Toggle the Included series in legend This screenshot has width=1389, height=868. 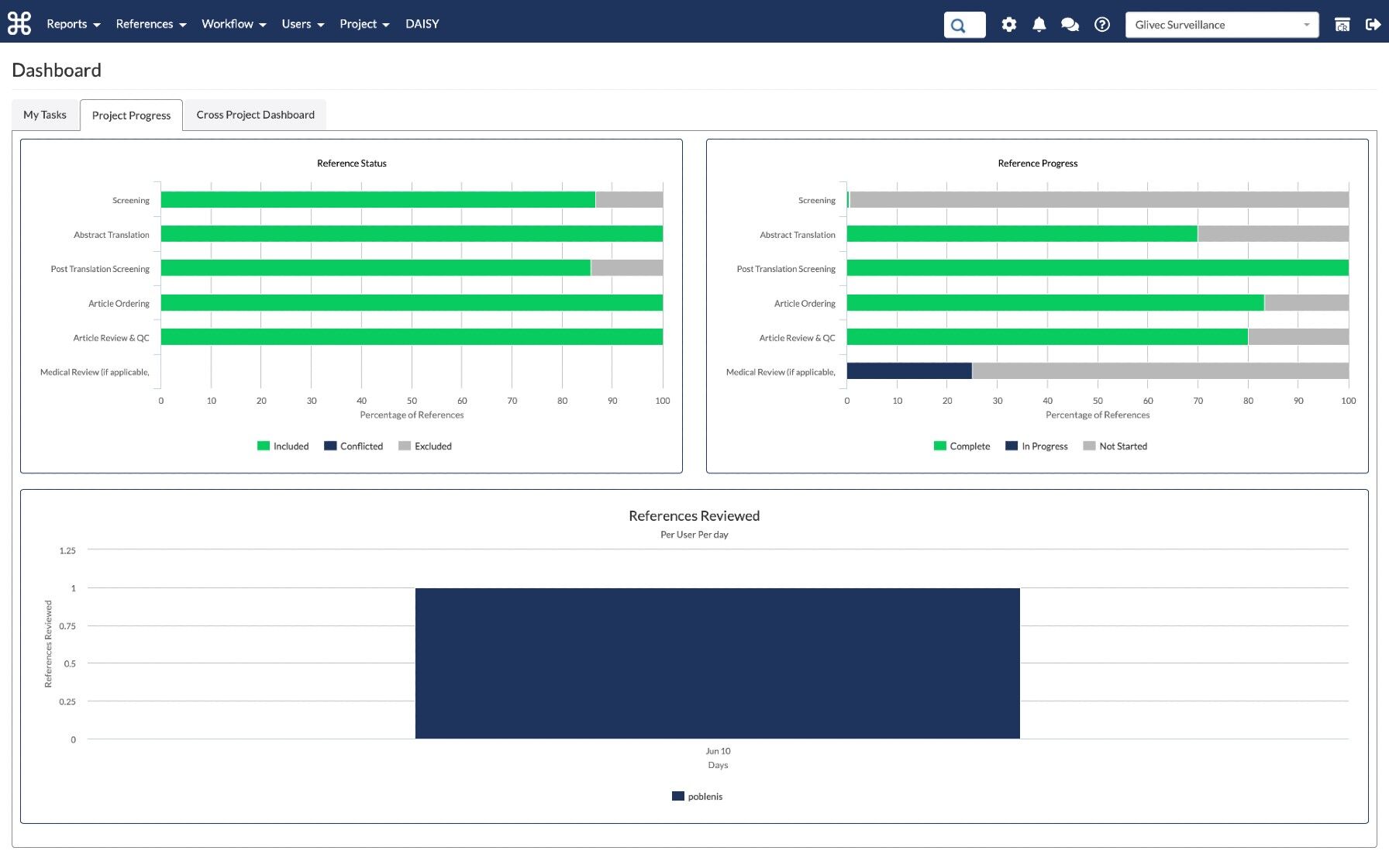click(x=283, y=446)
